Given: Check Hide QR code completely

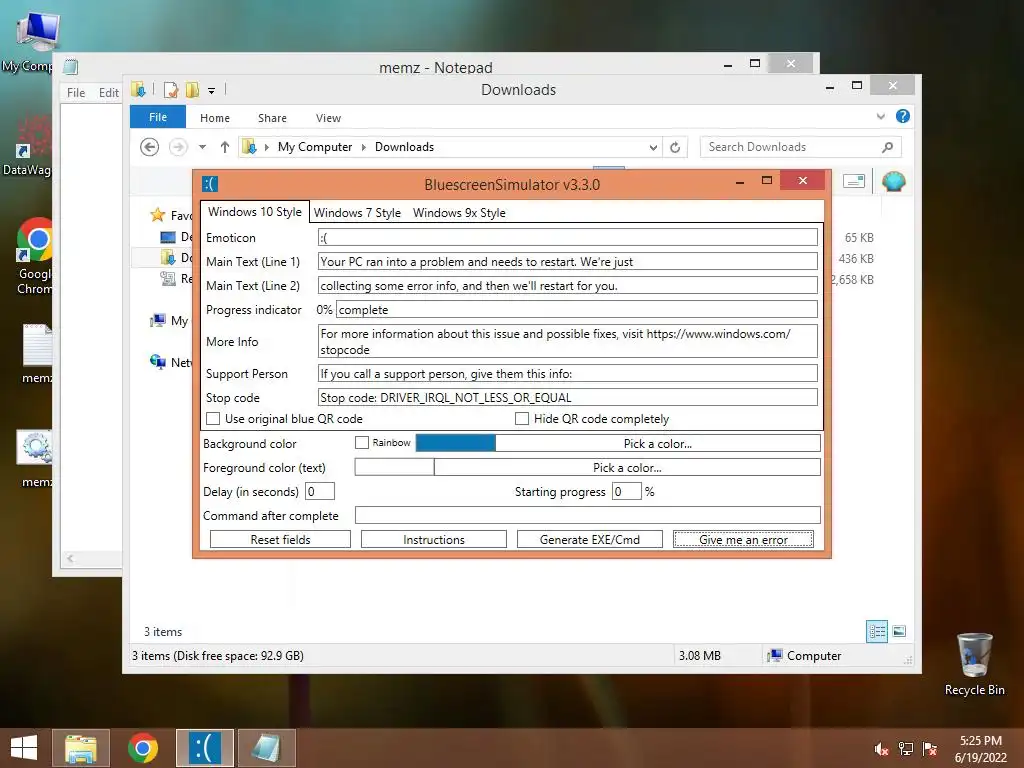Looking at the screenshot, I should tap(522, 419).
